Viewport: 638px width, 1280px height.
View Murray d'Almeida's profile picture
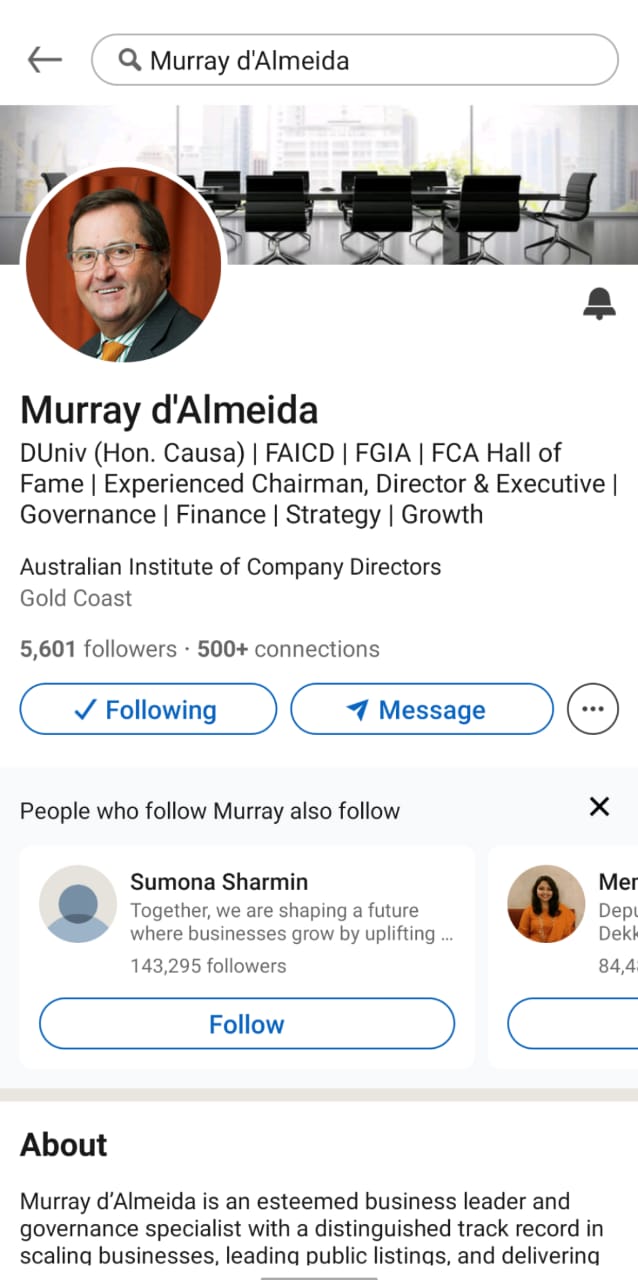(x=123, y=265)
